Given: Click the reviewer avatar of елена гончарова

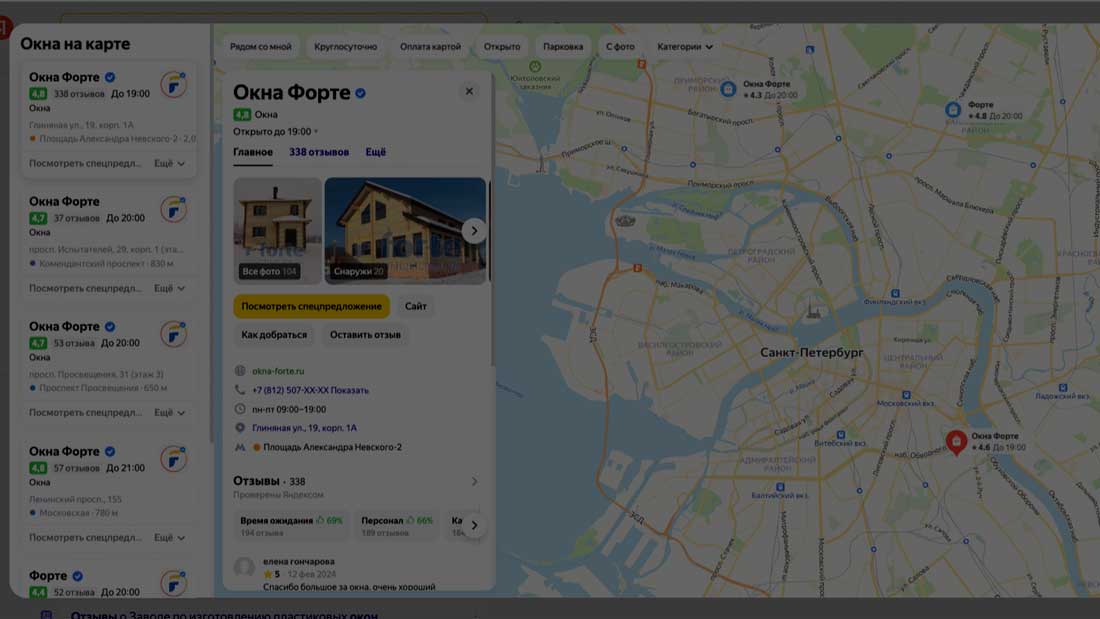Looking at the screenshot, I should (244, 567).
